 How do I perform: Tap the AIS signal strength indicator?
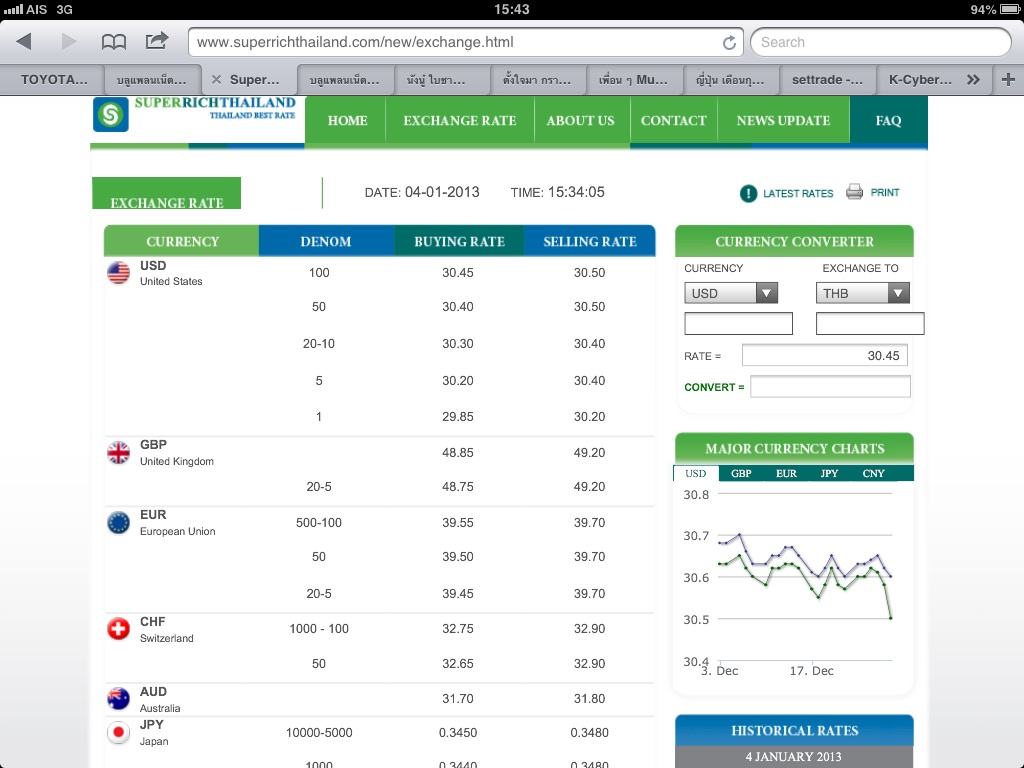click(13, 9)
